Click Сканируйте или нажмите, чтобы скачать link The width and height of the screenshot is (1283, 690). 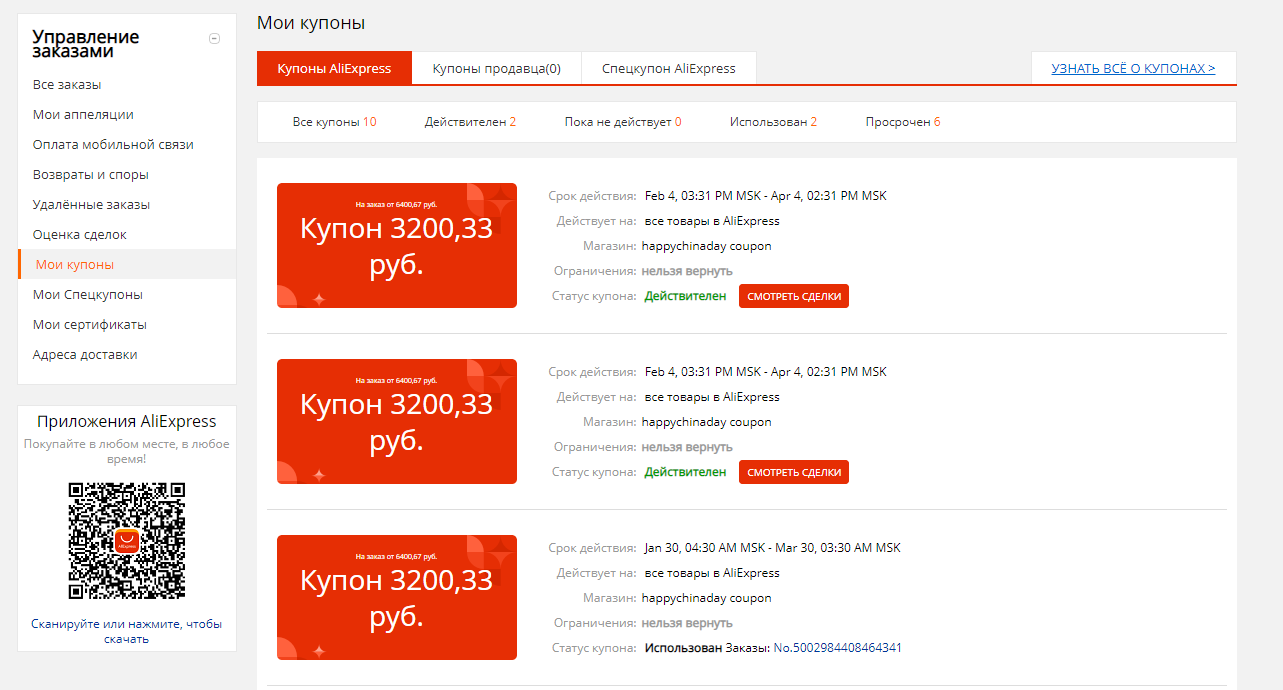(127, 631)
